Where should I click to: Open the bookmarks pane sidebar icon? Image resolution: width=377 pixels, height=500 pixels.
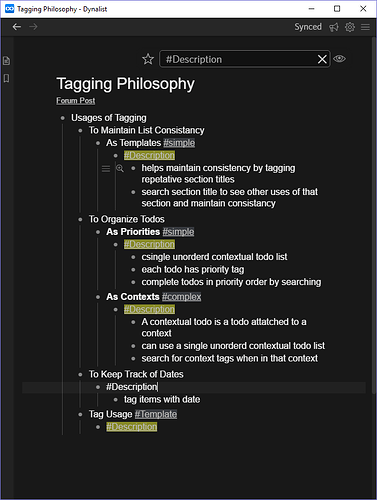tap(6, 78)
